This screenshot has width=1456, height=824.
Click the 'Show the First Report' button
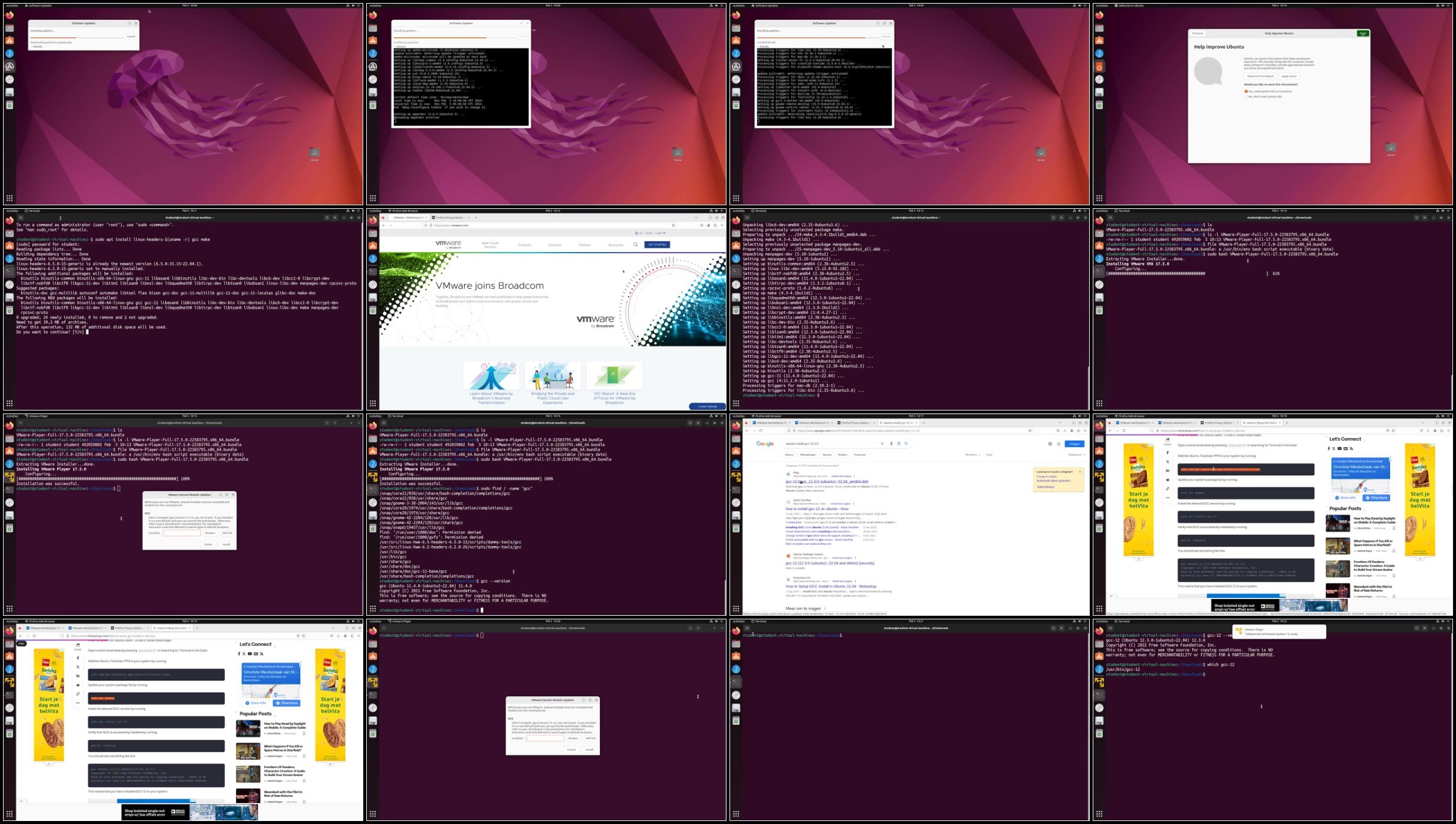pos(1260,76)
